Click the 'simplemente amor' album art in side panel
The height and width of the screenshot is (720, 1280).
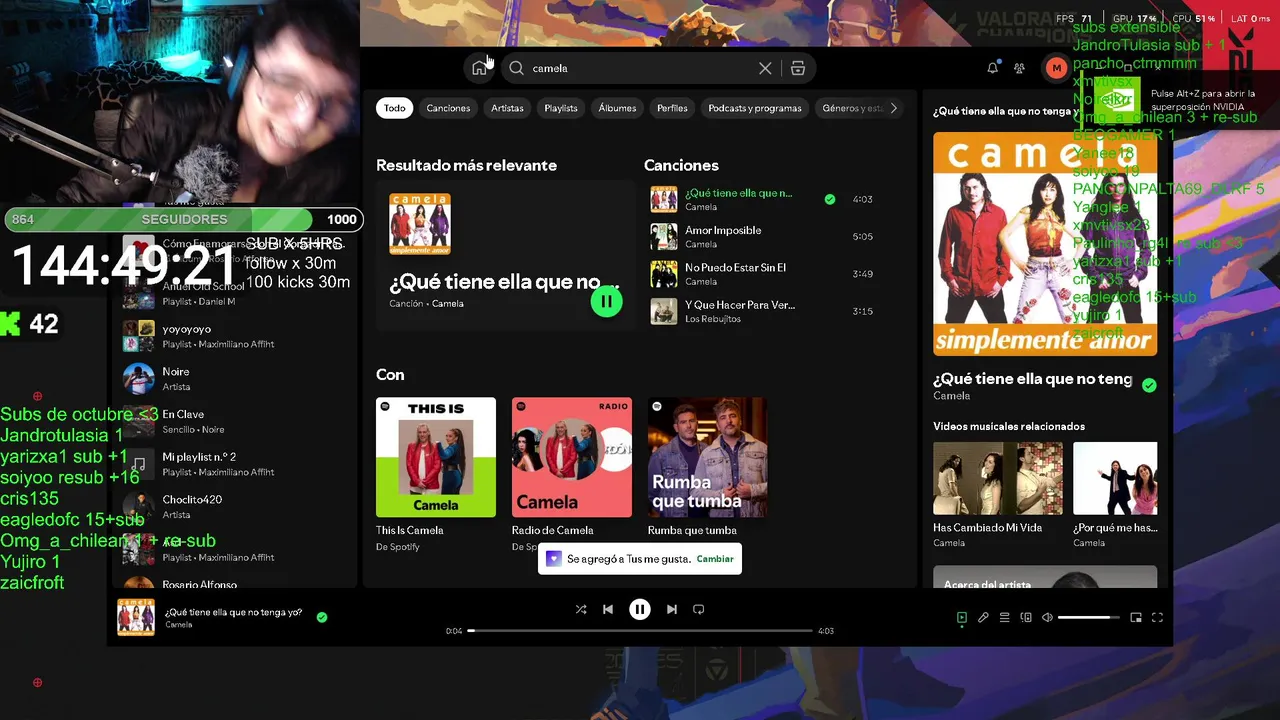[x=1045, y=244]
